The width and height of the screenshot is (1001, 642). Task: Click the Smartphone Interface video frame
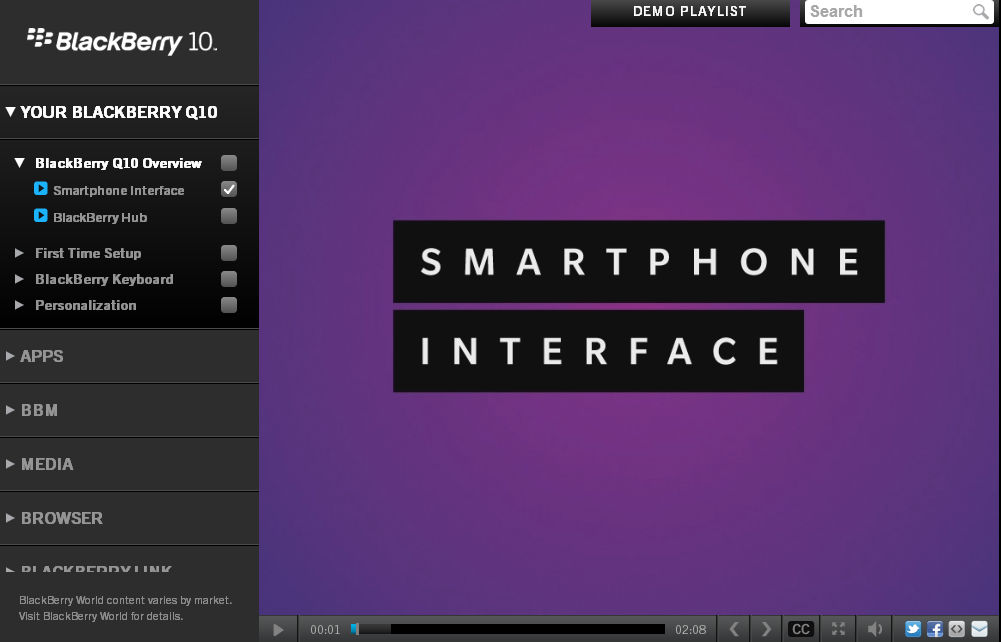629,308
